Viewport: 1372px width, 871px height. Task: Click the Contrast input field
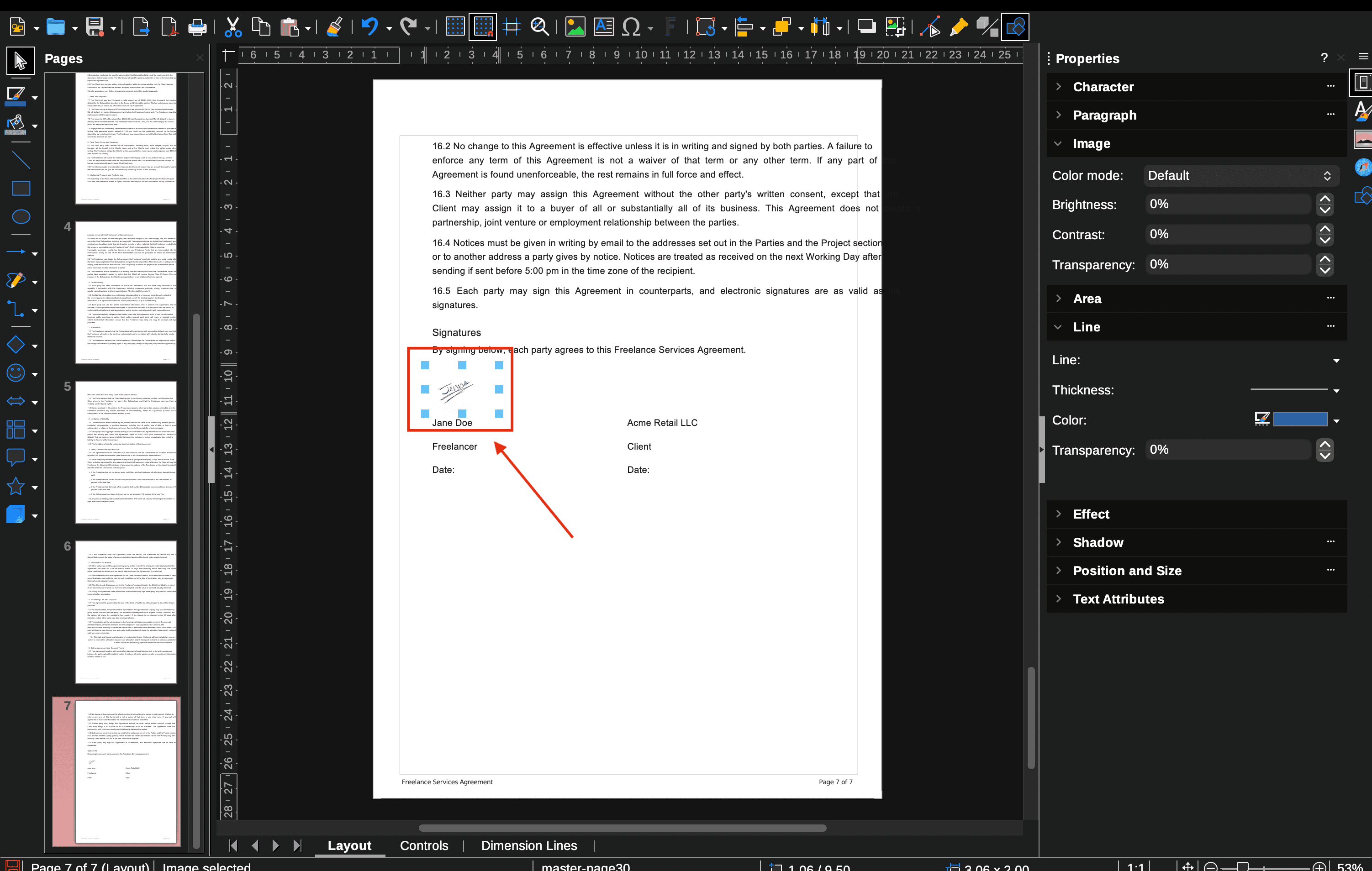point(1228,234)
